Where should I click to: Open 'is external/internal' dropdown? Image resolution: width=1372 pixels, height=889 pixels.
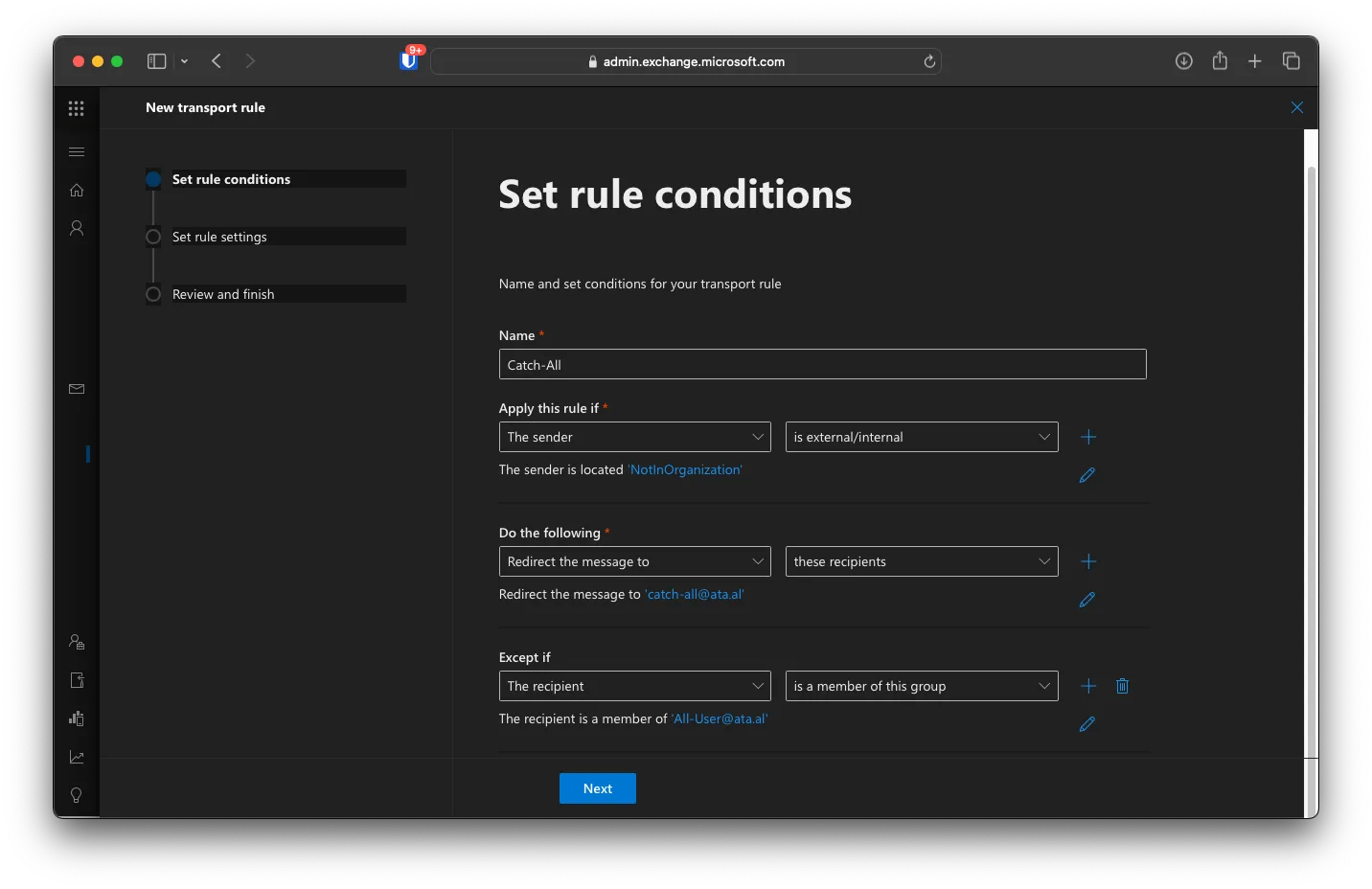[x=922, y=437]
